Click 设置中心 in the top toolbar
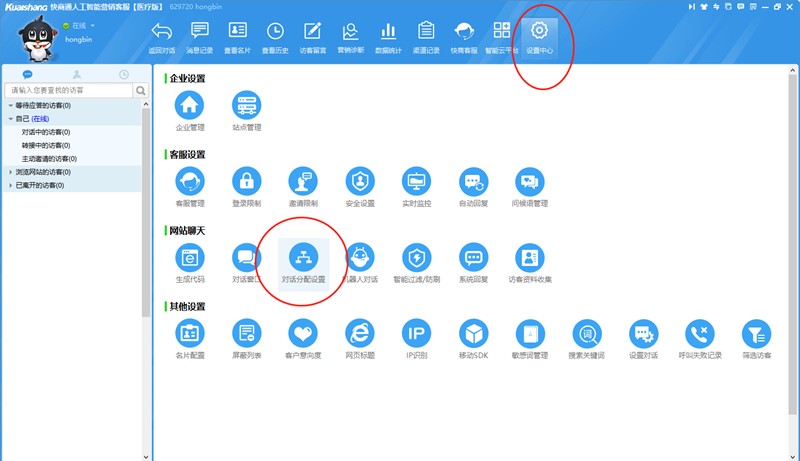Image resolution: width=800 pixels, height=461 pixels. tap(540, 36)
